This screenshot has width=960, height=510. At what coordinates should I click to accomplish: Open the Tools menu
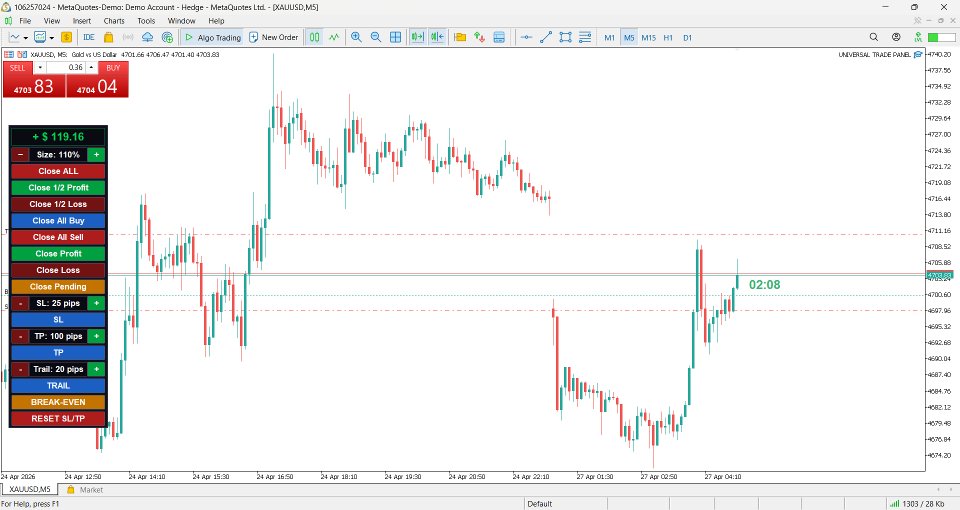point(146,21)
